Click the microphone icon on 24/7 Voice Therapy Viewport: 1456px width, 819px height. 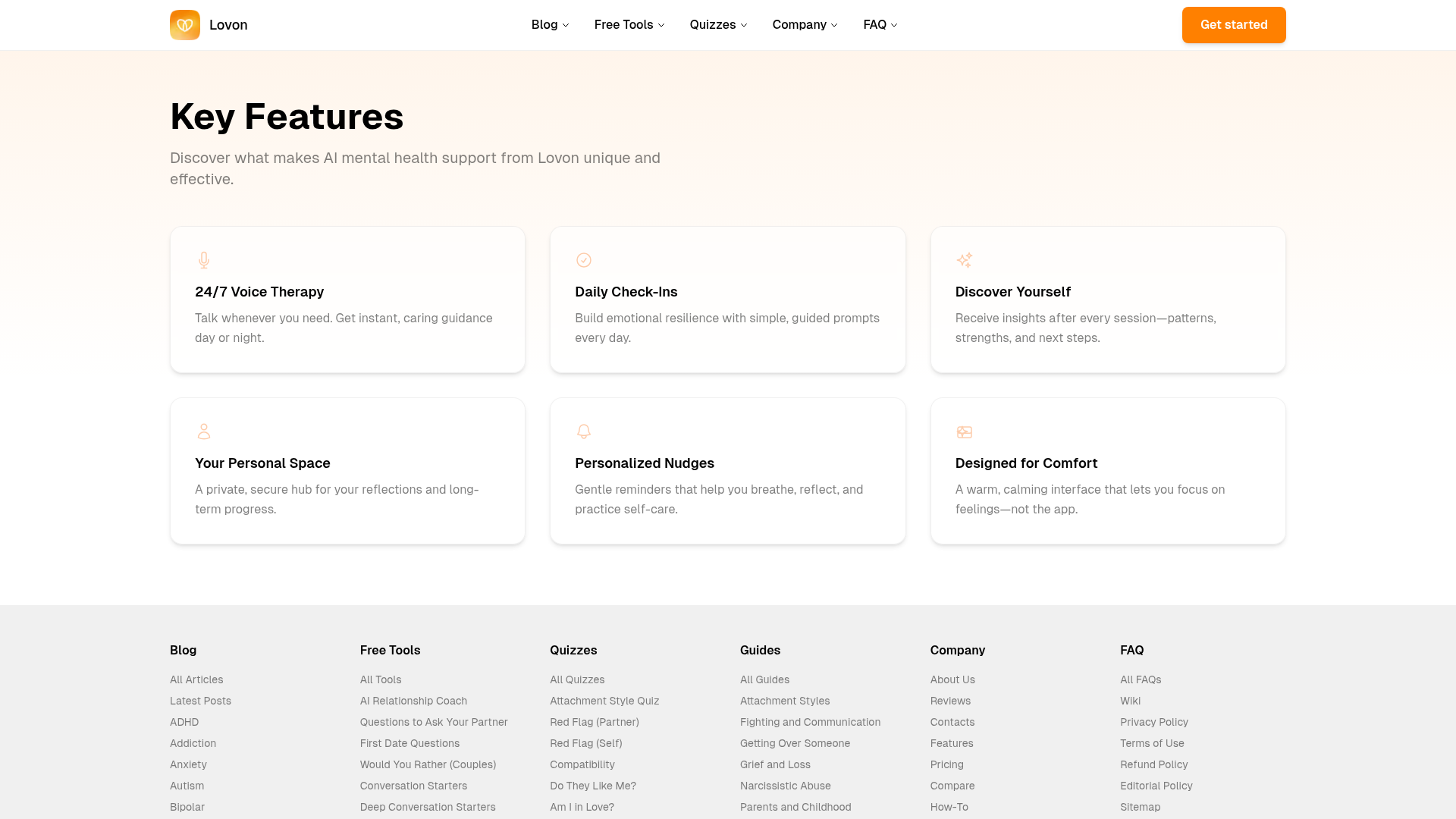pyautogui.click(x=204, y=260)
